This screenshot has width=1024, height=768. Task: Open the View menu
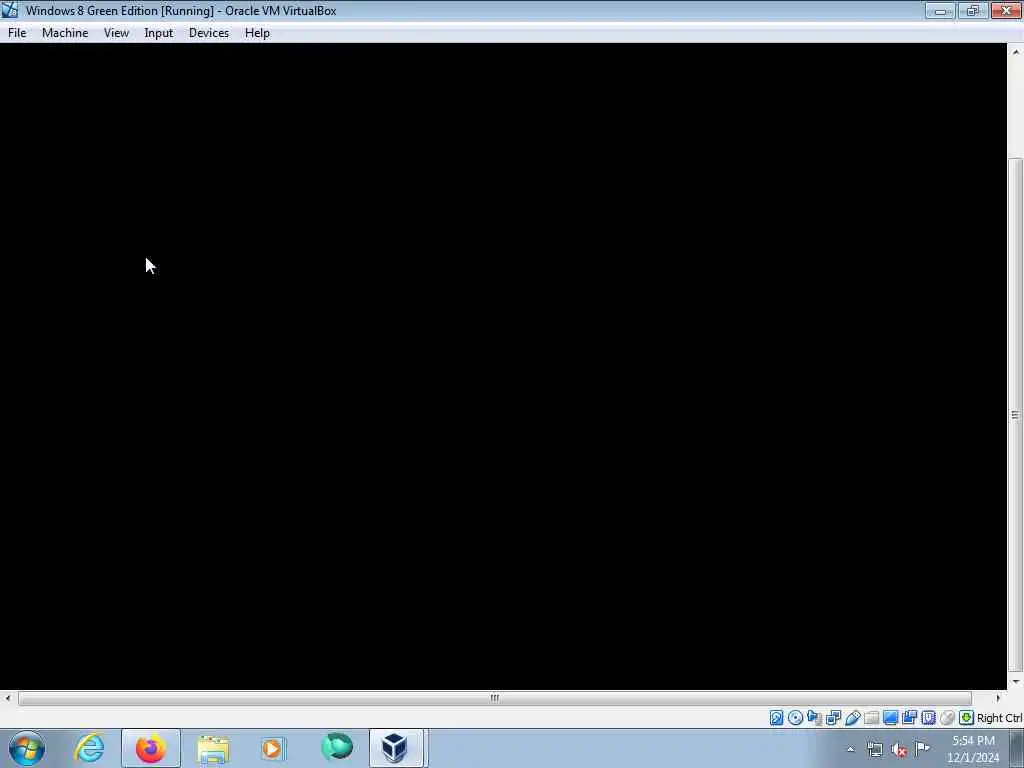116,33
